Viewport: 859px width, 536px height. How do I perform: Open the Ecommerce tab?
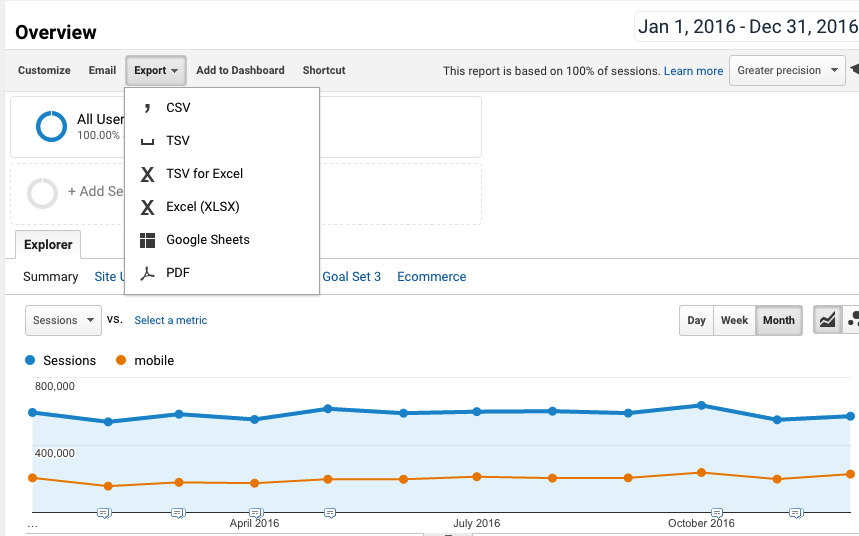pos(432,277)
